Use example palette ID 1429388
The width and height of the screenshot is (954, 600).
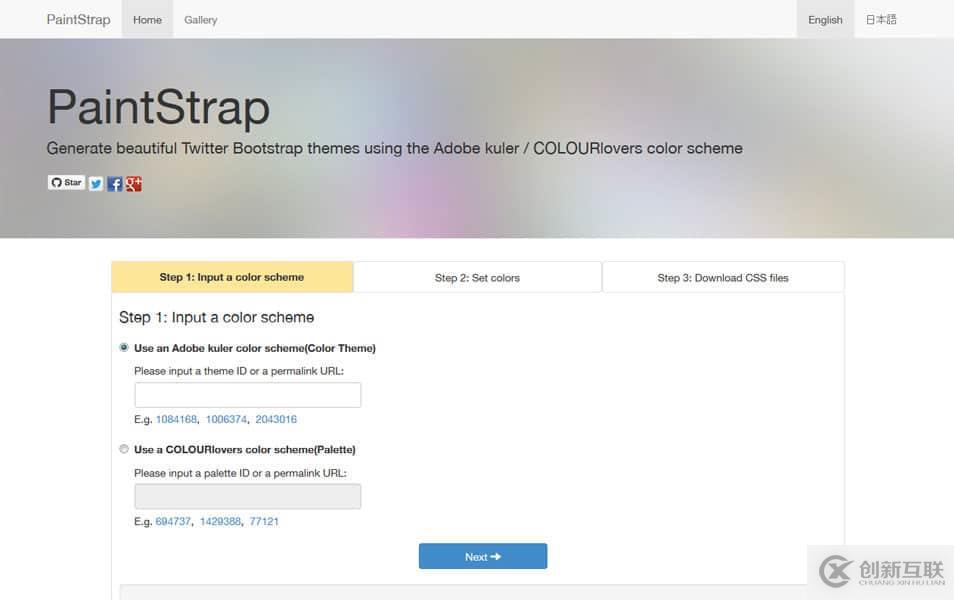pos(220,522)
